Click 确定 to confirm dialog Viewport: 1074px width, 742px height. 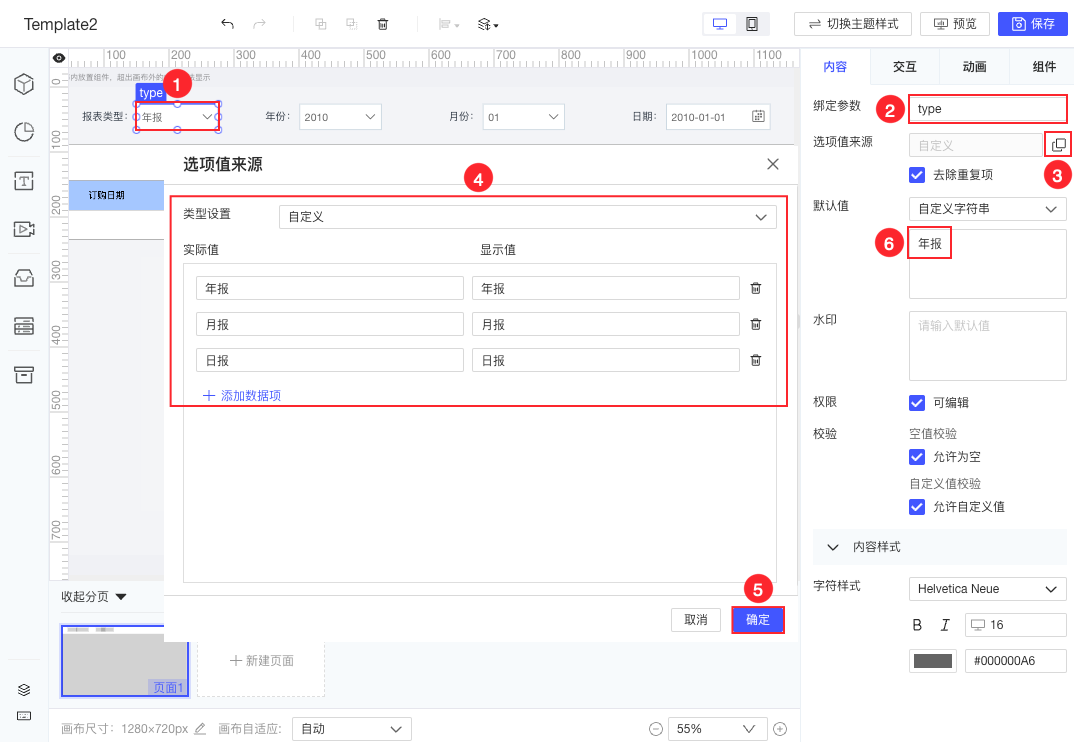[758, 619]
